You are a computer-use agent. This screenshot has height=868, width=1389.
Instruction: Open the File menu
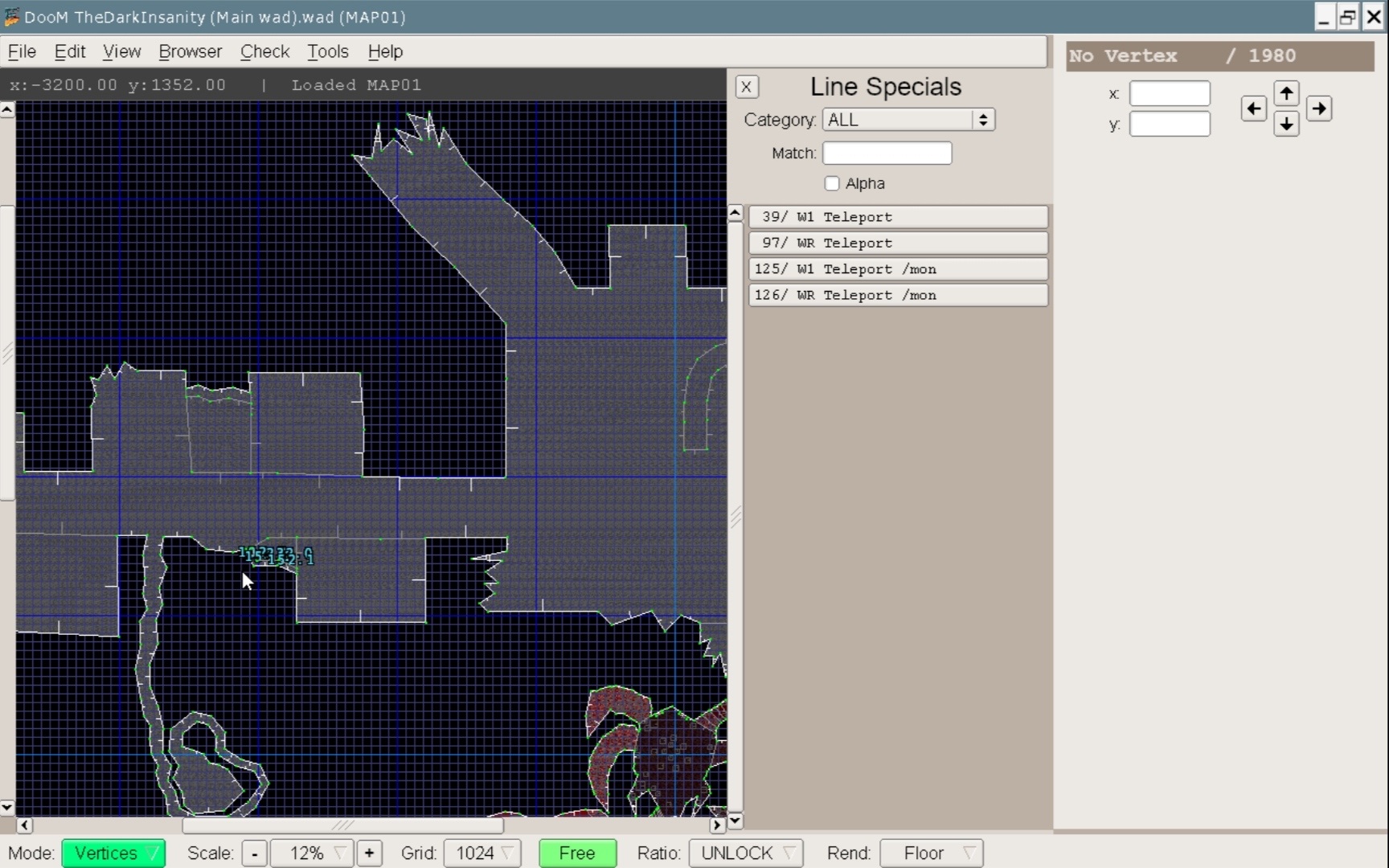[x=22, y=51]
